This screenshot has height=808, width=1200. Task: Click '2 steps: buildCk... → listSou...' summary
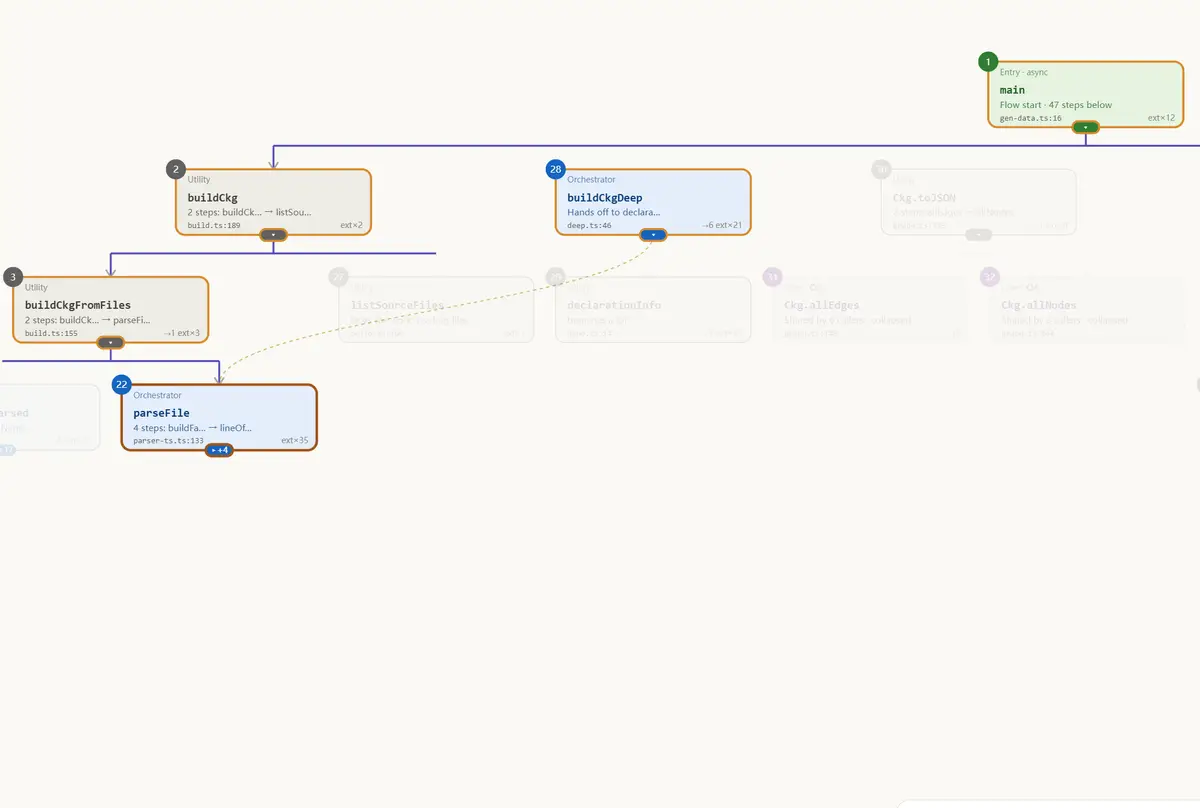point(249,212)
